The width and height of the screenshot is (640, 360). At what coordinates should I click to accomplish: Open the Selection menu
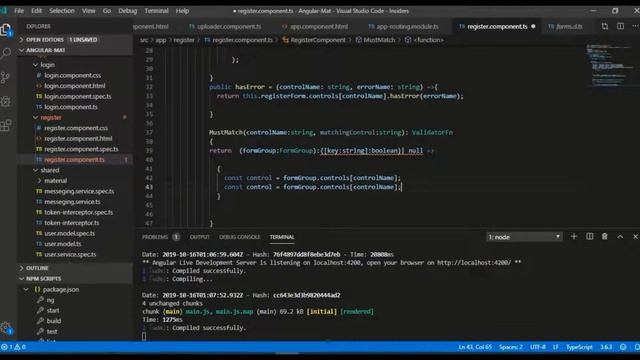click(62, 11)
